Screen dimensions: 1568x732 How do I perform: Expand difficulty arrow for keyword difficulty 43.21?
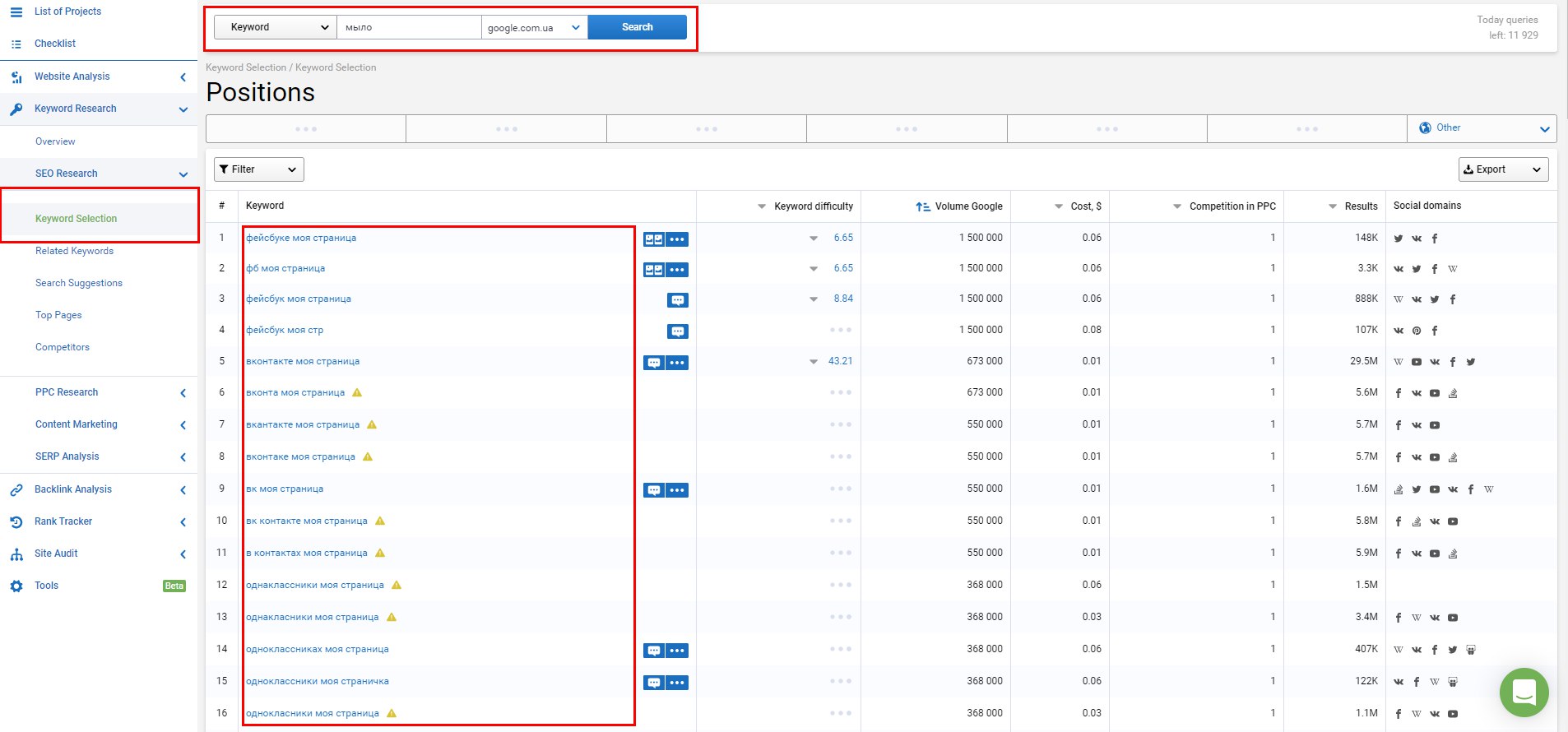814,362
